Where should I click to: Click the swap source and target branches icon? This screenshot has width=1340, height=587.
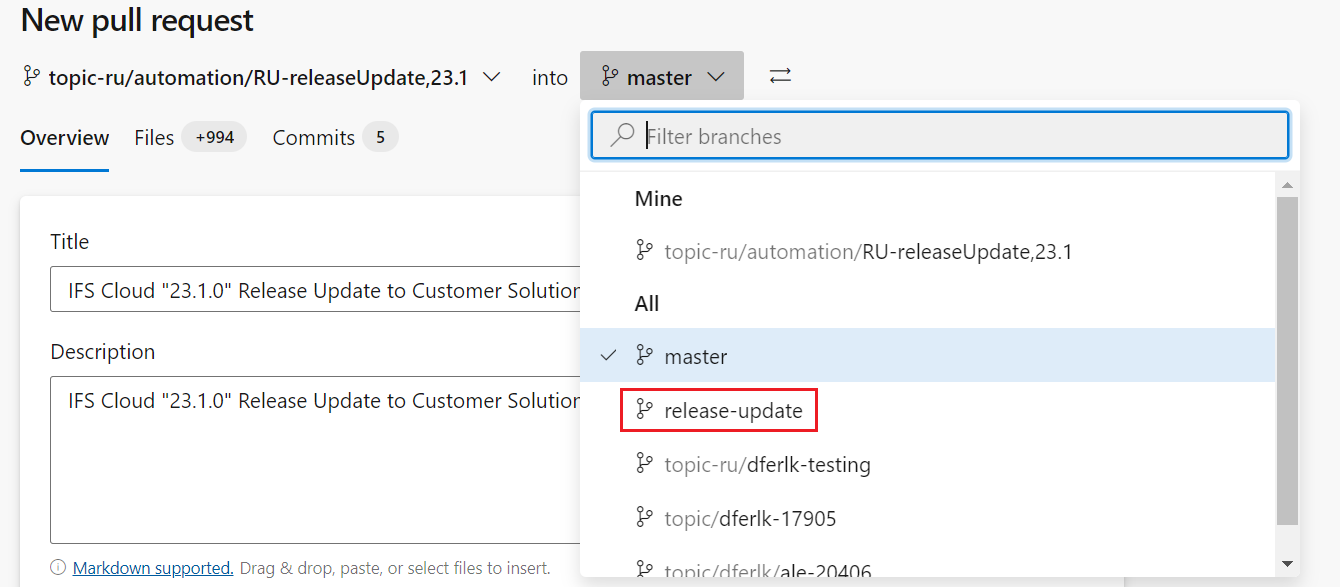click(779, 75)
